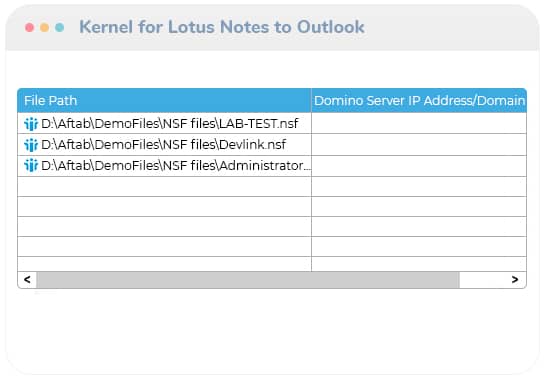Click the Domino Server cell for Devlink.nsf
Viewport: 545px width, 380px height.
tap(419, 145)
